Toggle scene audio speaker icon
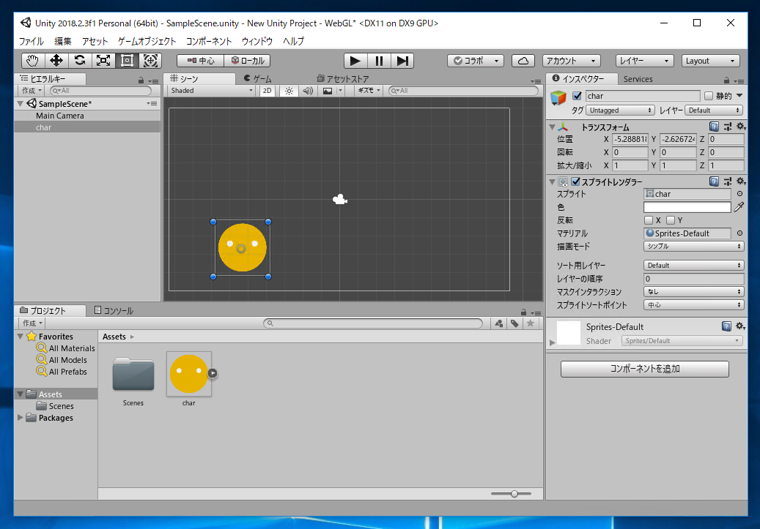The height and width of the screenshot is (529, 760). (x=307, y=91)
